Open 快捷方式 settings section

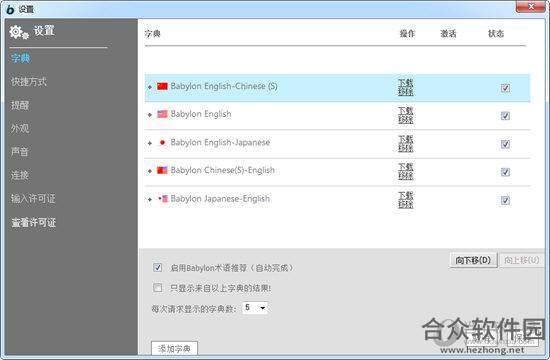(28, 82)
